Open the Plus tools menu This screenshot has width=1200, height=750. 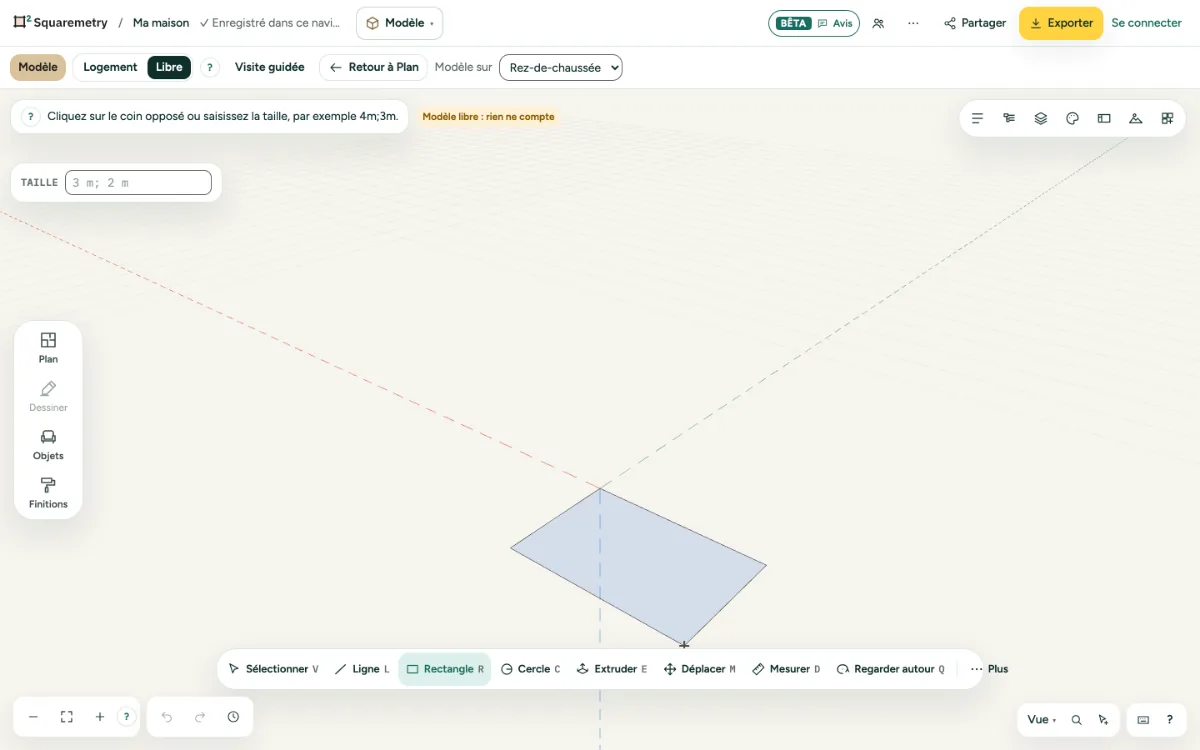[989, 669]
